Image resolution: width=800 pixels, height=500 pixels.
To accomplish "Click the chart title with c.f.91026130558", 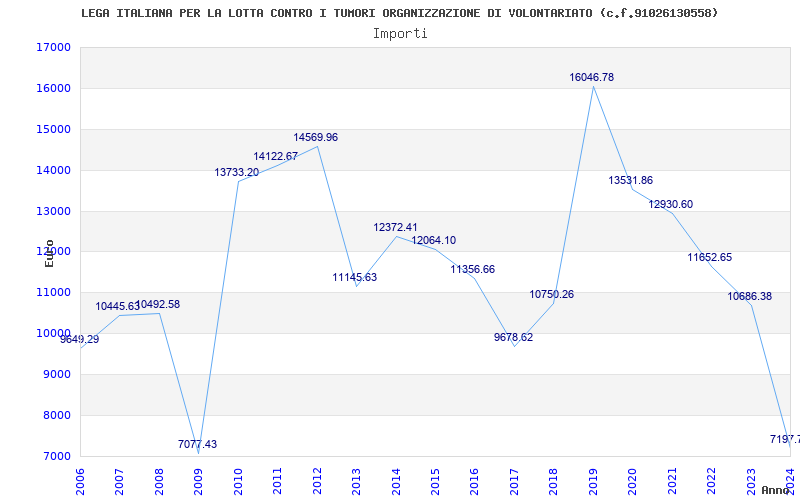I will point(399,13).
